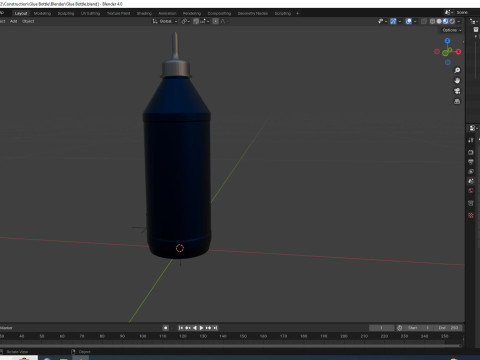Open proportional editing falloff dropdown
The image size is (480, 360).
[x=224, y=21]
